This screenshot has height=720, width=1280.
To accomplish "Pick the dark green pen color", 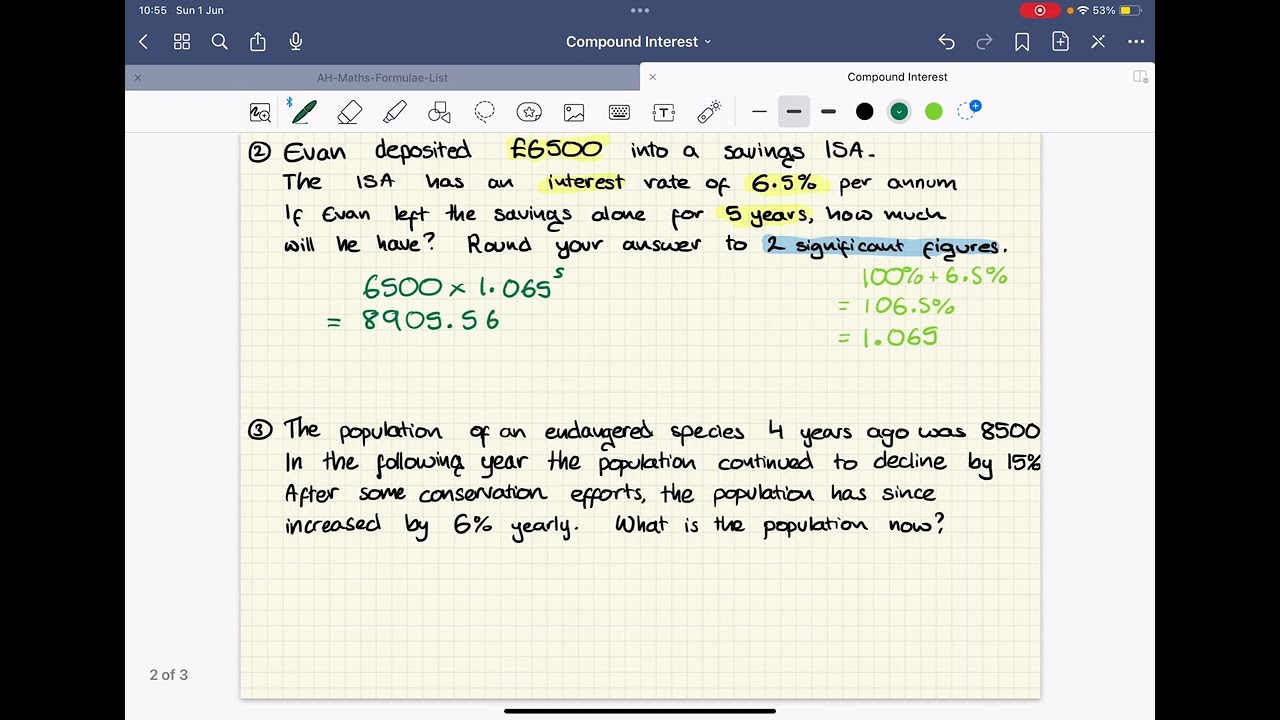I will point(899,112).
